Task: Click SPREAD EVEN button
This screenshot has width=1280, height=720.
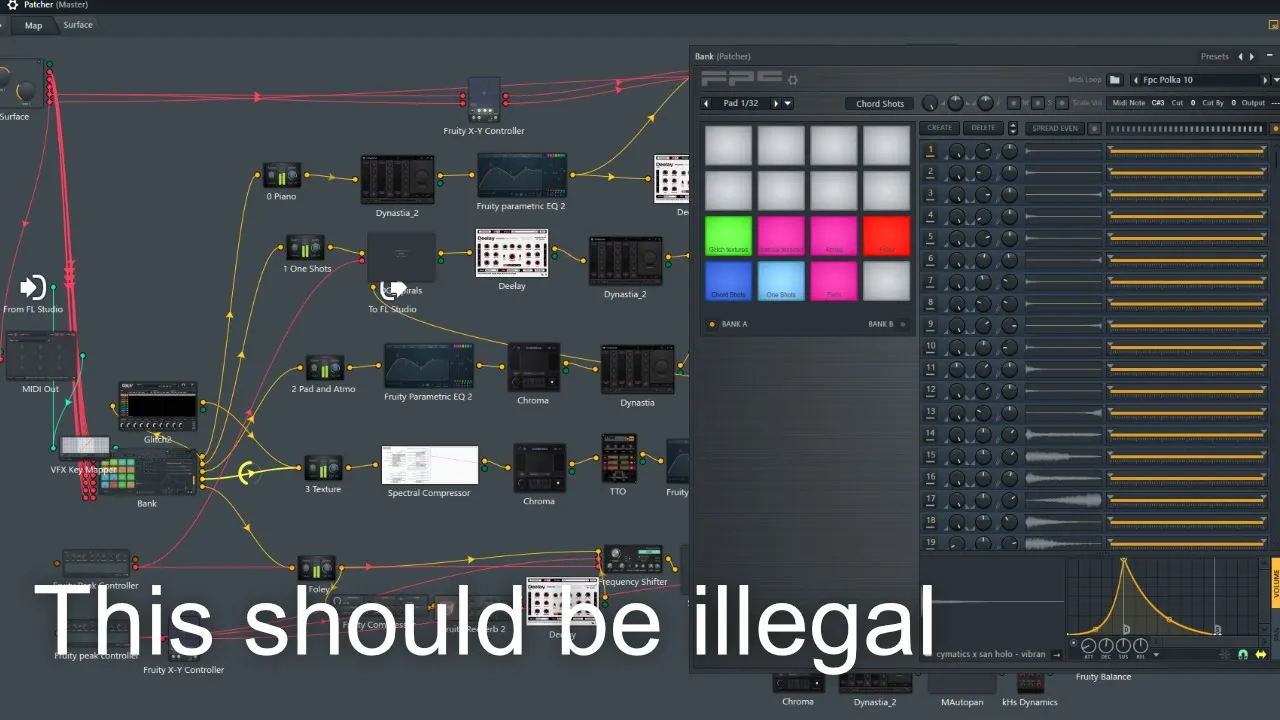Action: click(x=1055, y=128)
